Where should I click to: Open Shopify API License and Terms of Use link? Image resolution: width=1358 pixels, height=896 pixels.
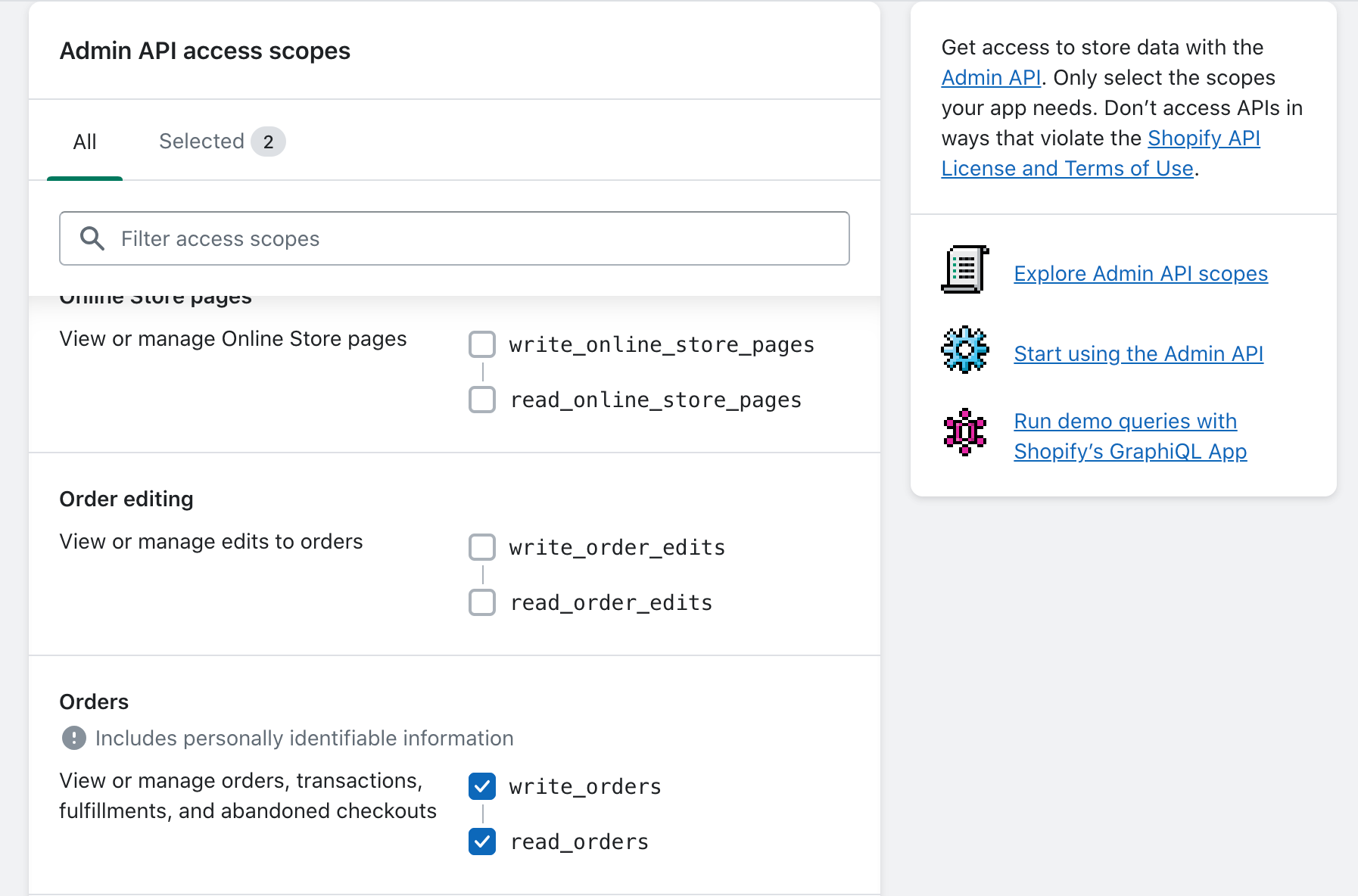click(x=1101, y=153)
